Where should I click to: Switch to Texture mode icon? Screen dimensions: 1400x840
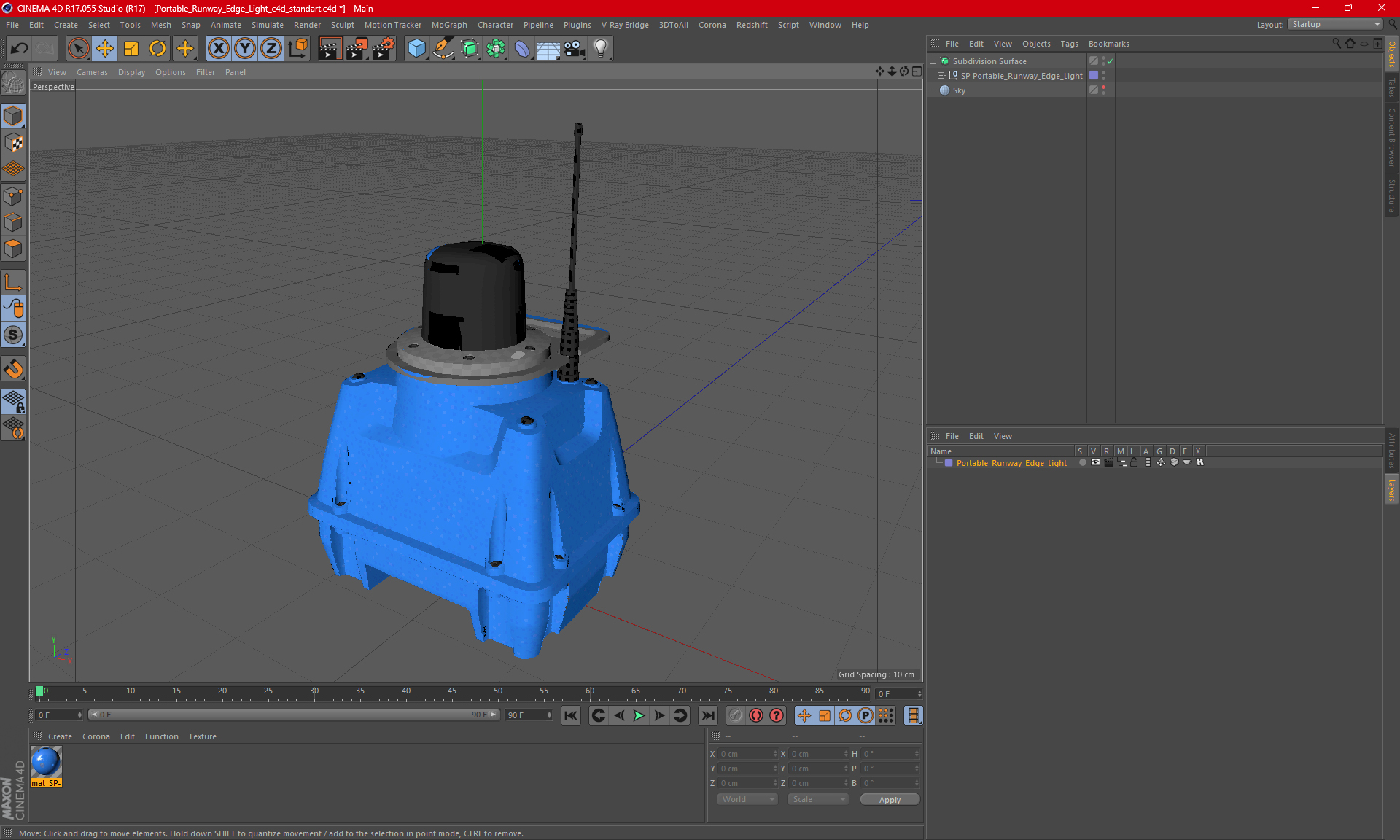point(13,143)
